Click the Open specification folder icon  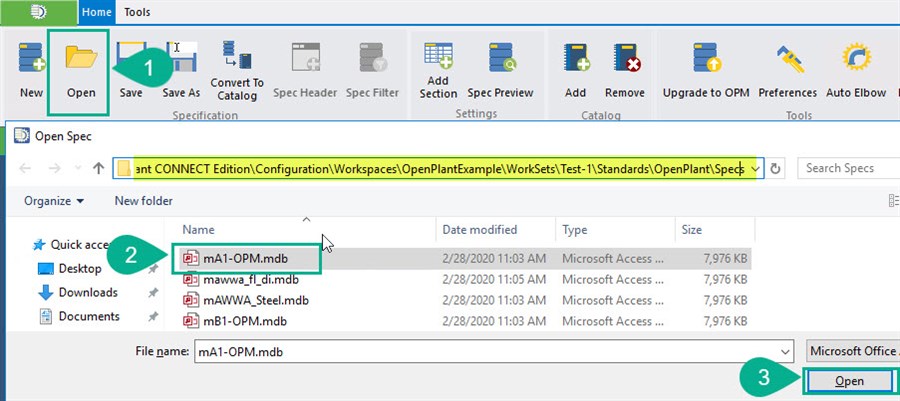click(x=81, y=57)
